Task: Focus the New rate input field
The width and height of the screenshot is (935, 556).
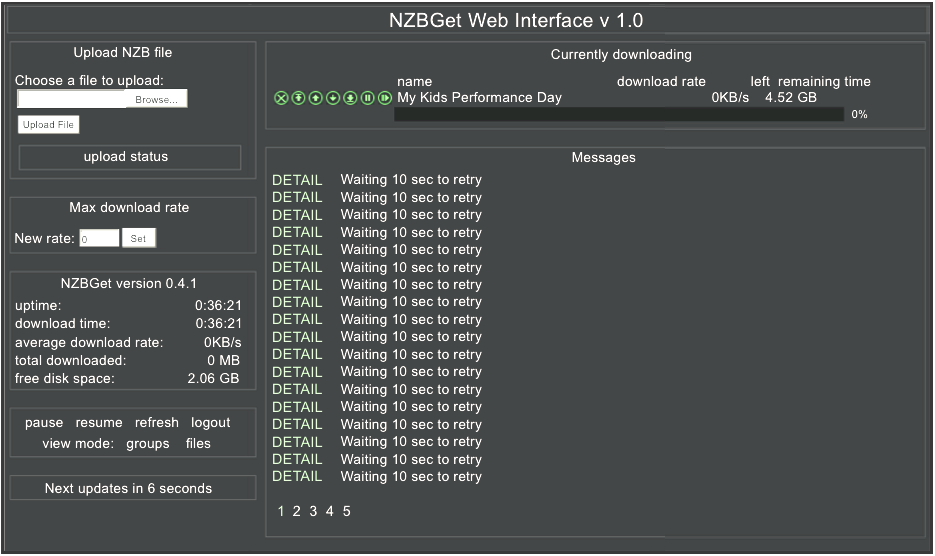Action: pyautogui.click(x=99, y=238)
